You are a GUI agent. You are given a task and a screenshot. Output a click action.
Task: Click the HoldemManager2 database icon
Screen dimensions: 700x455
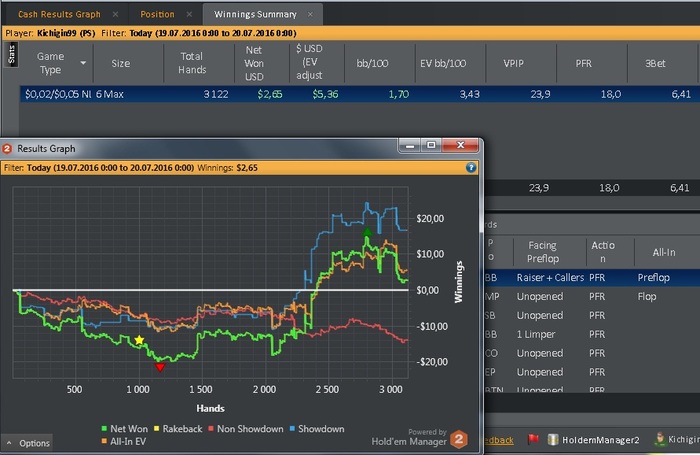pyautogui.click(x=553, y=440)
